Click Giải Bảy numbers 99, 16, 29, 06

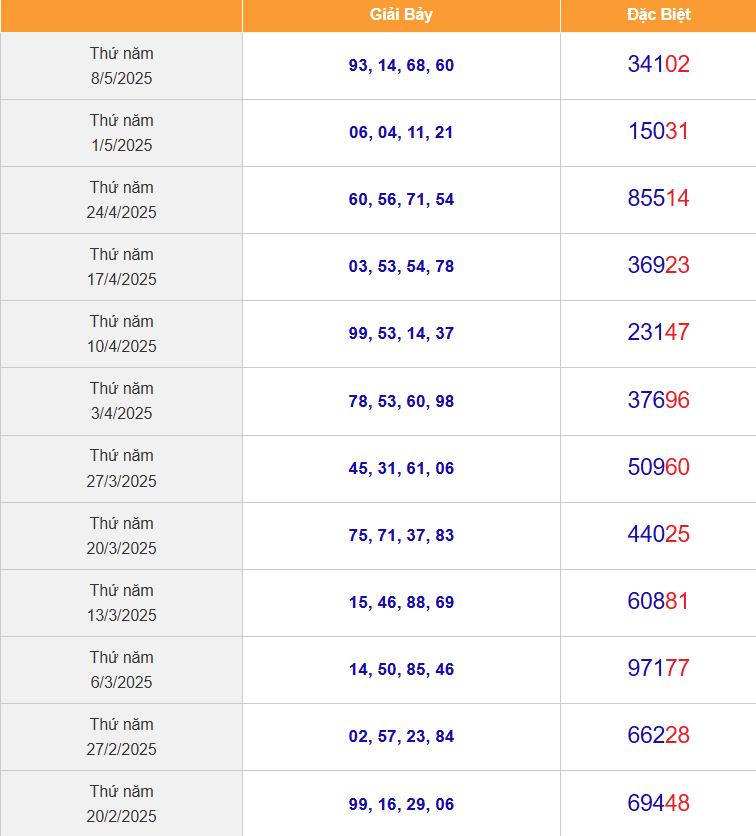pos(401,804)
